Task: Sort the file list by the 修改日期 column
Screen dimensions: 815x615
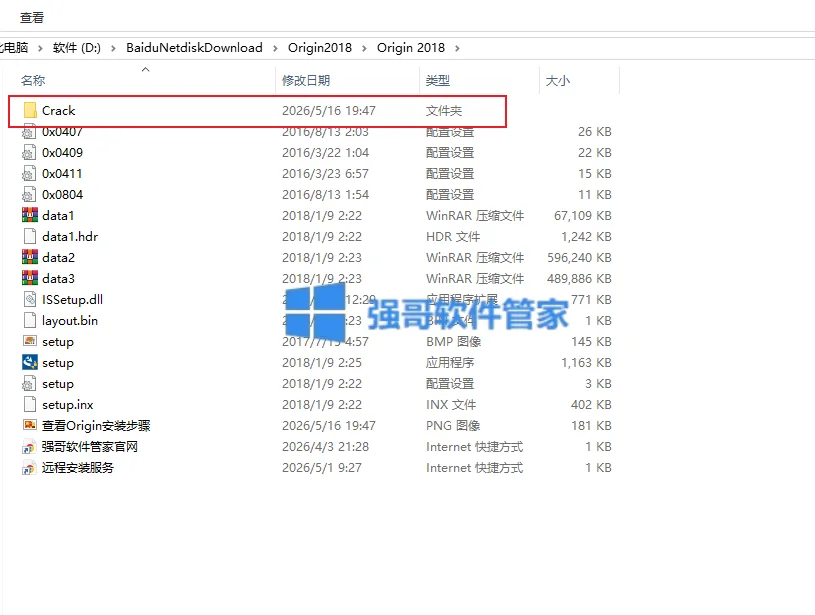Action: point(306,81)
